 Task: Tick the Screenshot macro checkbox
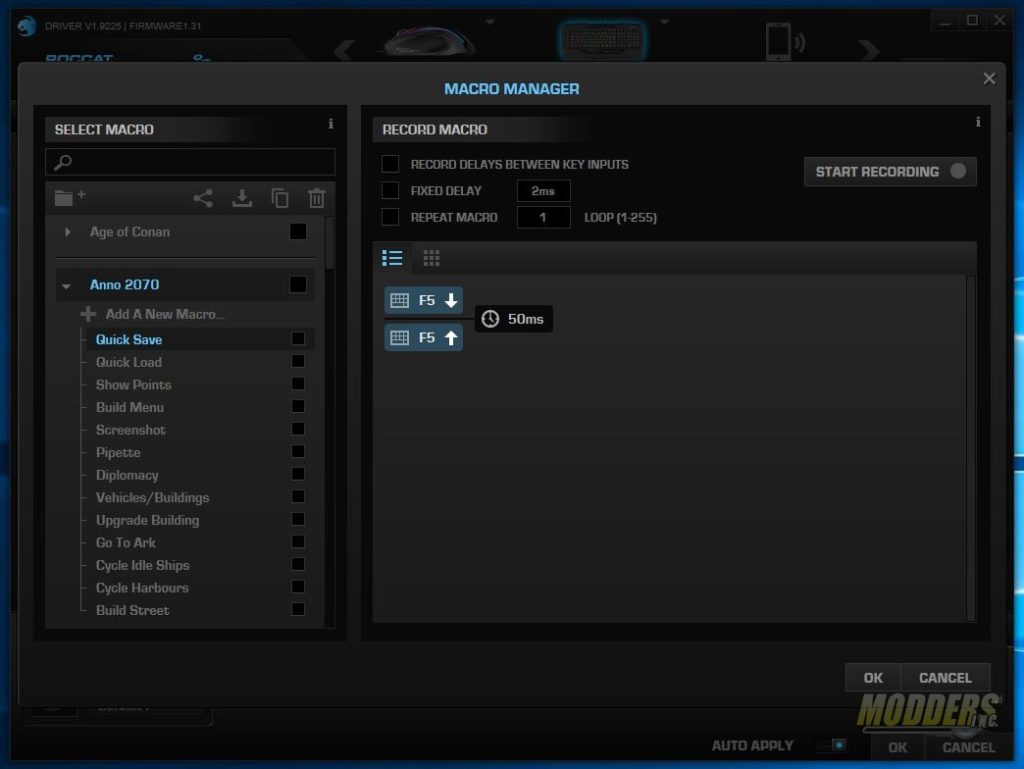(298, 429)
